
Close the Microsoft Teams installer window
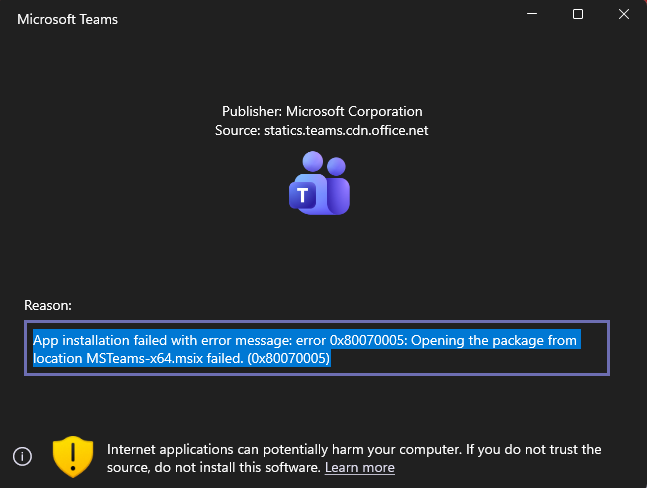pos(623,14)
